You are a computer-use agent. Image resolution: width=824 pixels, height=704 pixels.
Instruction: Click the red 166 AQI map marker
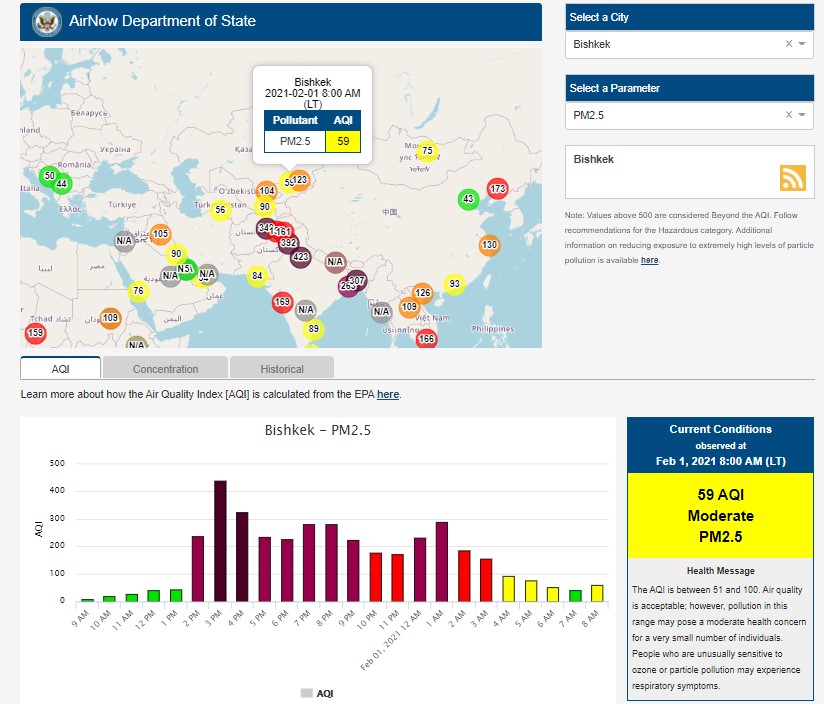[x=426, y=339]
